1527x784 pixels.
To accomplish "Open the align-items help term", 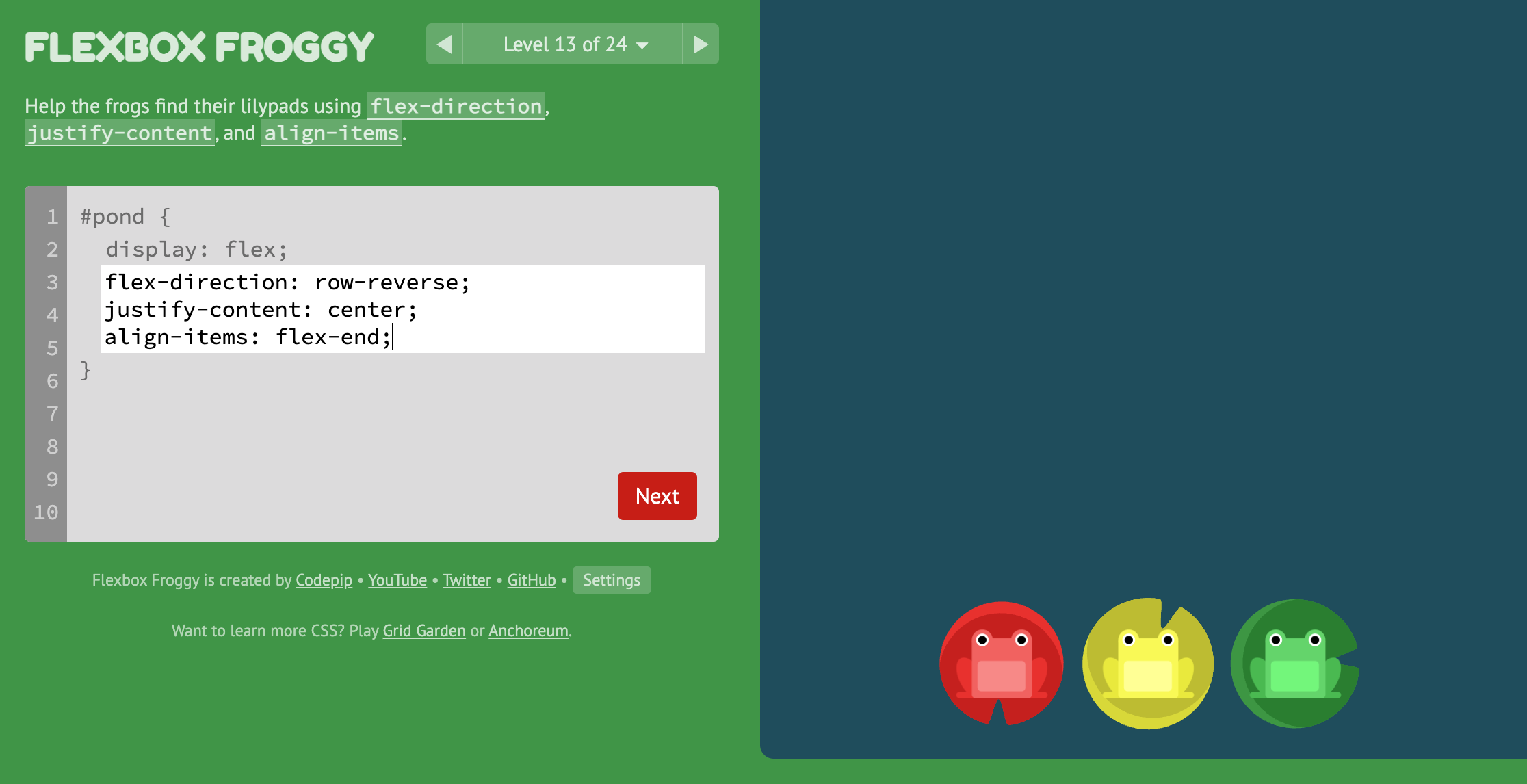I will pos(331,133).
